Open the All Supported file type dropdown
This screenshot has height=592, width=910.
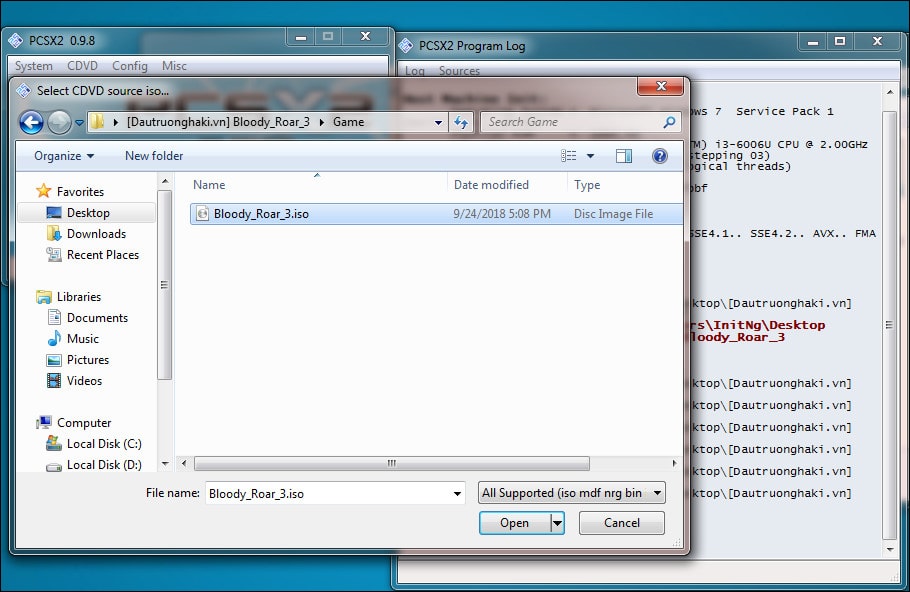click(x=572, y=493)
